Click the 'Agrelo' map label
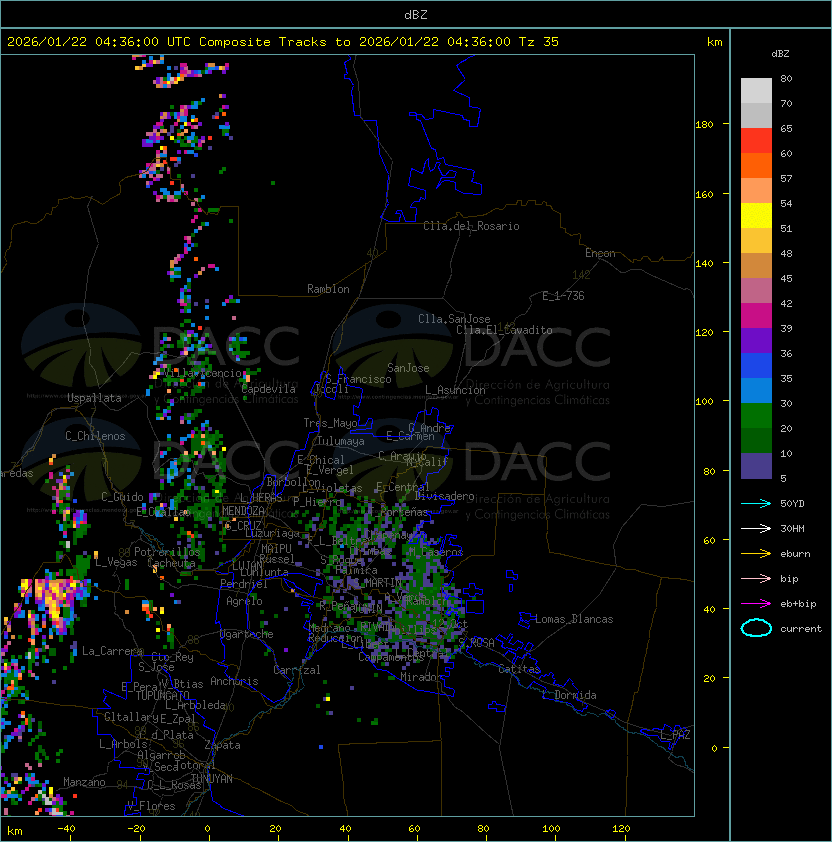The image size is (832, 842). [244, 601]
